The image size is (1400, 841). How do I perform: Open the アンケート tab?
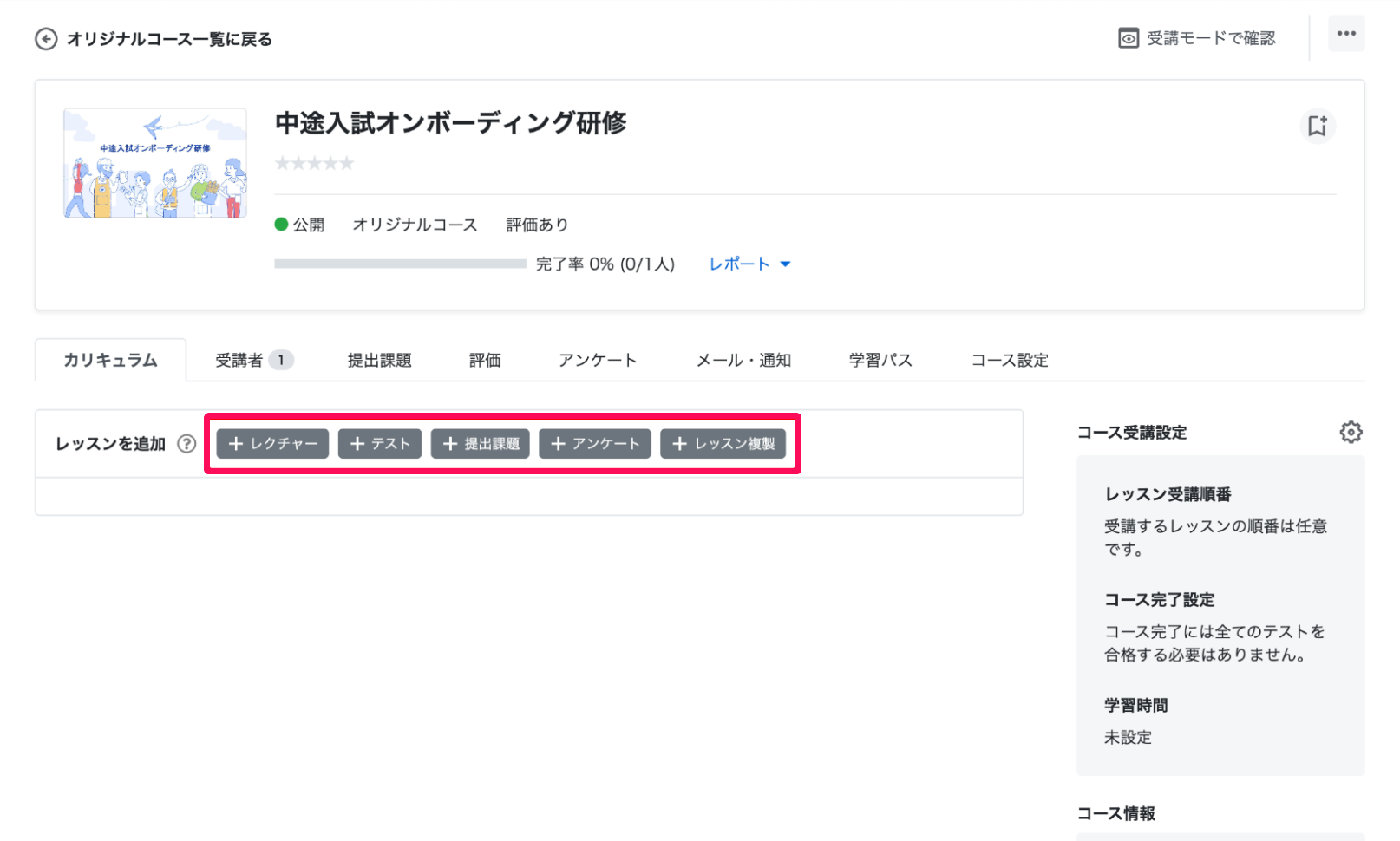coord(598,360)
